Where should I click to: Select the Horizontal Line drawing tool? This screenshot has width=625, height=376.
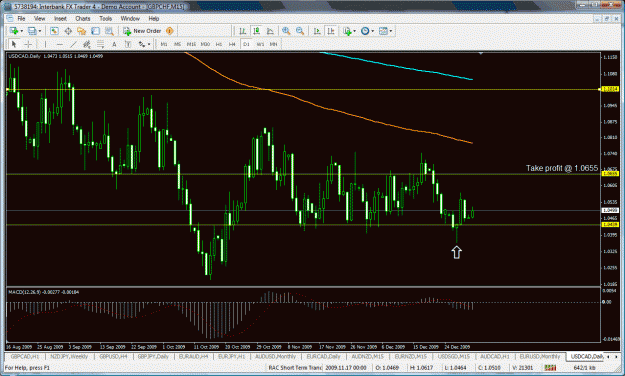(x=59, y=44)
